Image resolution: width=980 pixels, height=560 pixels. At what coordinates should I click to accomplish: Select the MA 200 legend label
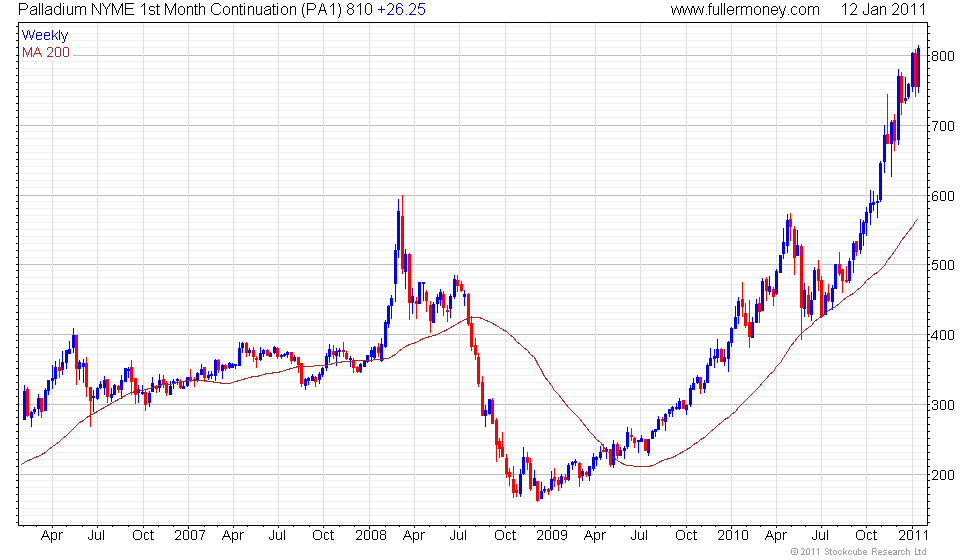click(x=46, y=52)
